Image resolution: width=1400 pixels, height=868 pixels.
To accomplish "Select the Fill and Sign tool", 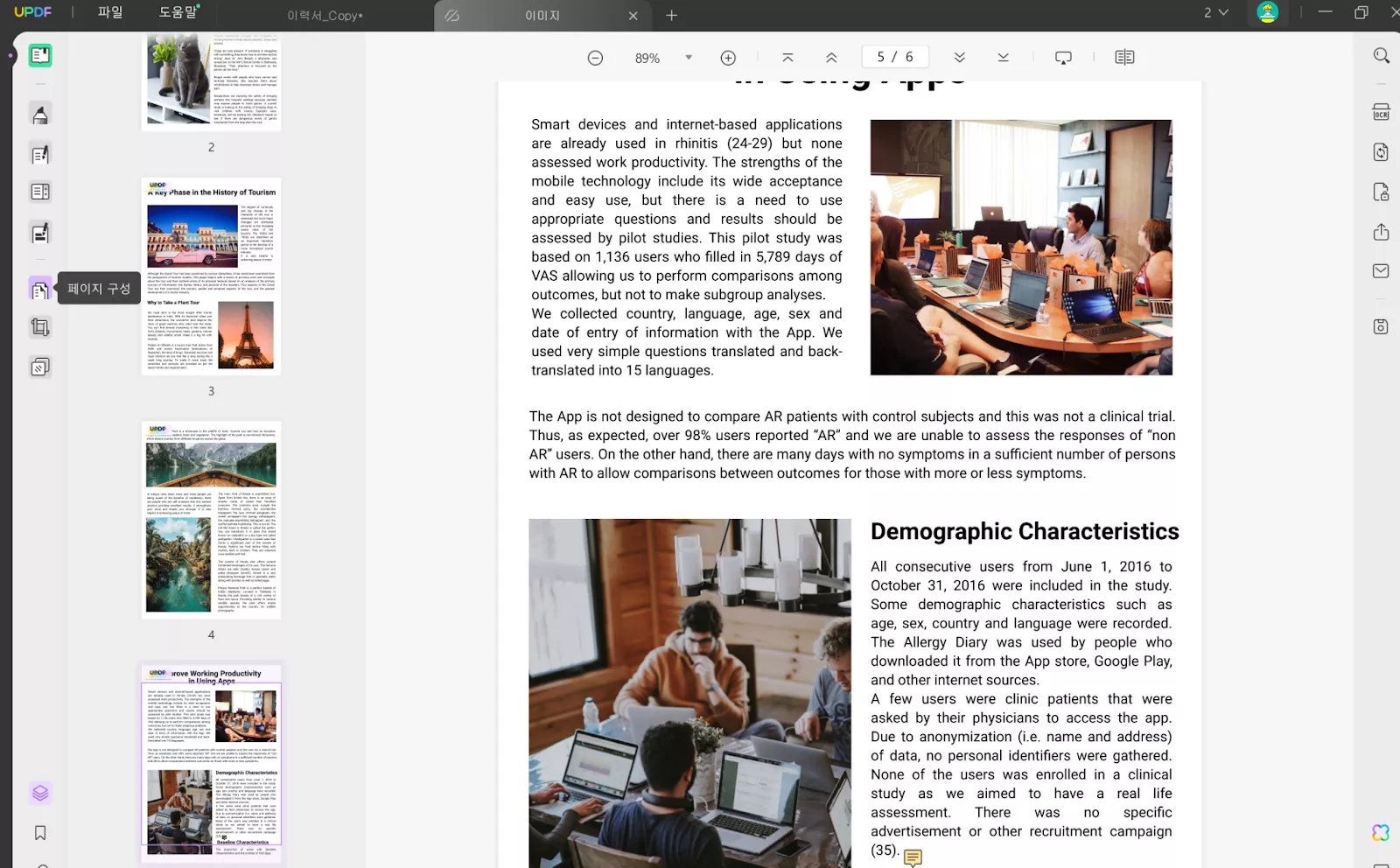I will pyautogui.click(x=40, y=234).
